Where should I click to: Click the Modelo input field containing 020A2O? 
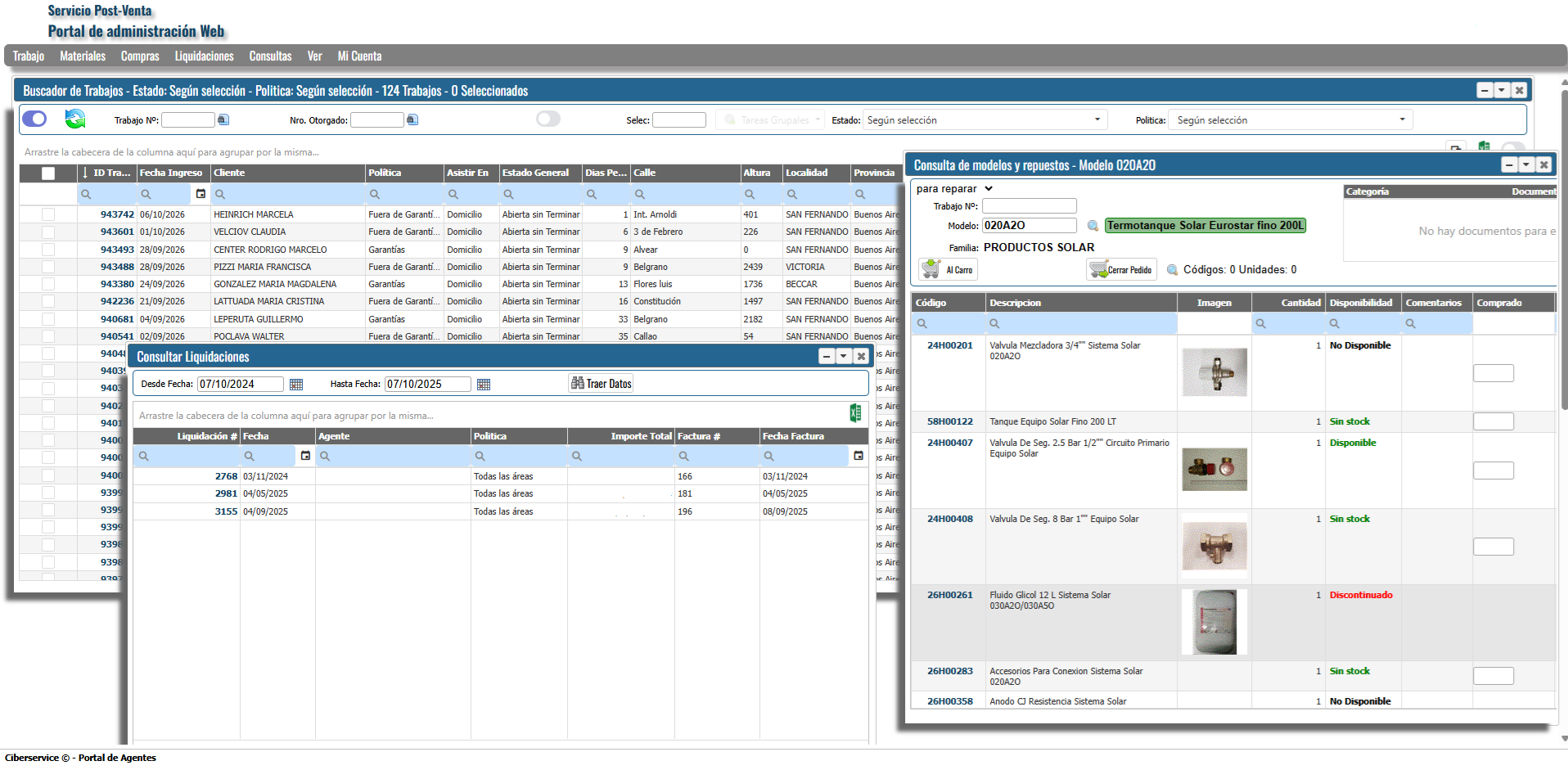[x=1030, y=225]
